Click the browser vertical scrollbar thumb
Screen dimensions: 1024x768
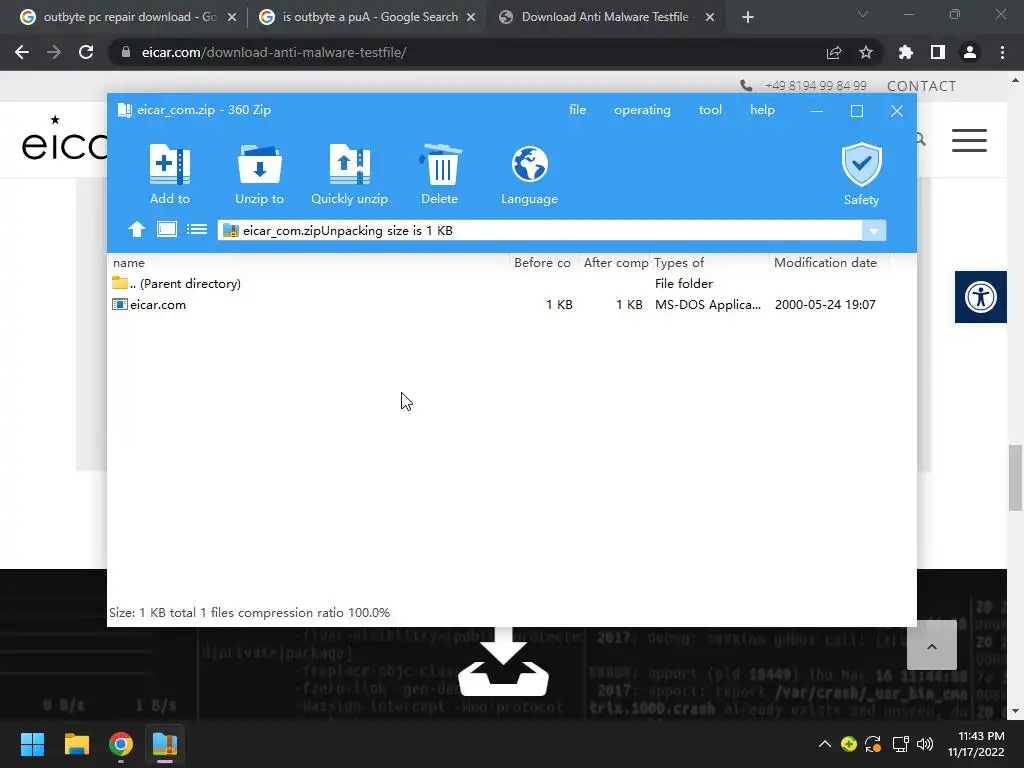(1015, 478)
